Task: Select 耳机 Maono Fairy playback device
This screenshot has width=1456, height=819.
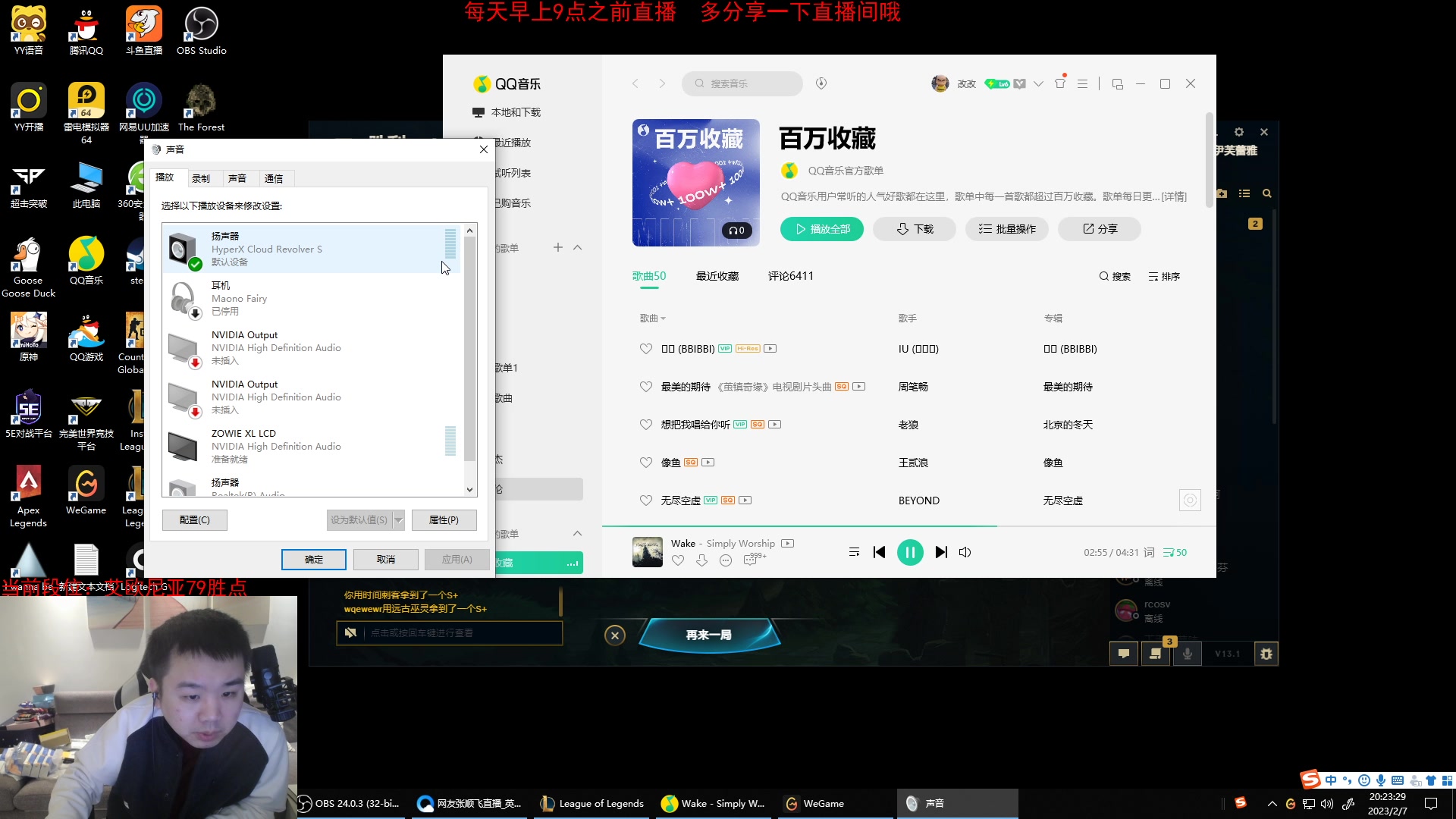Action: click(x=311, y=299)
